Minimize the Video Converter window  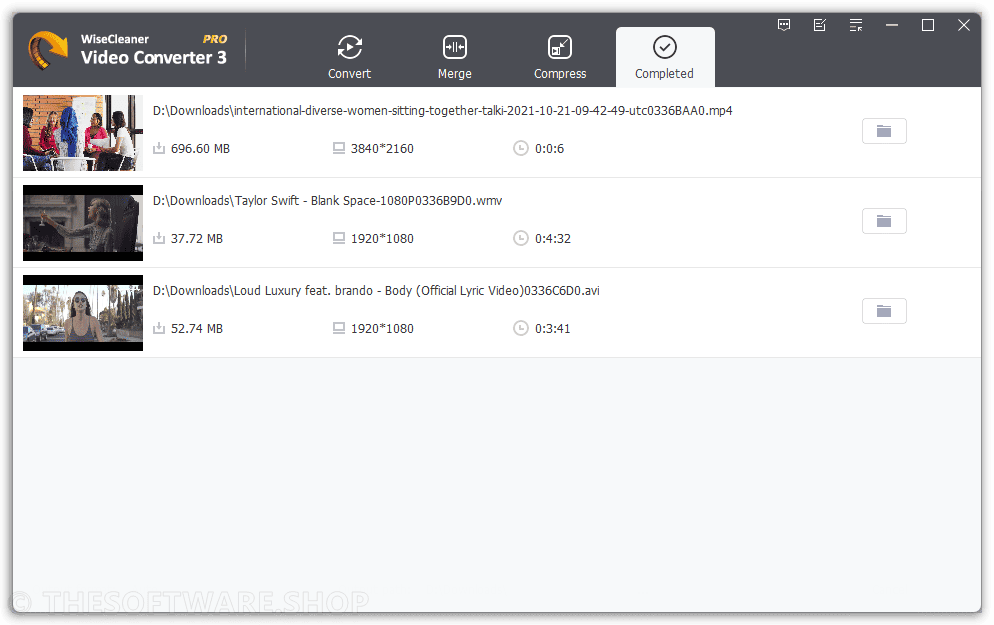pyautogui.click(x=892, y=25)
